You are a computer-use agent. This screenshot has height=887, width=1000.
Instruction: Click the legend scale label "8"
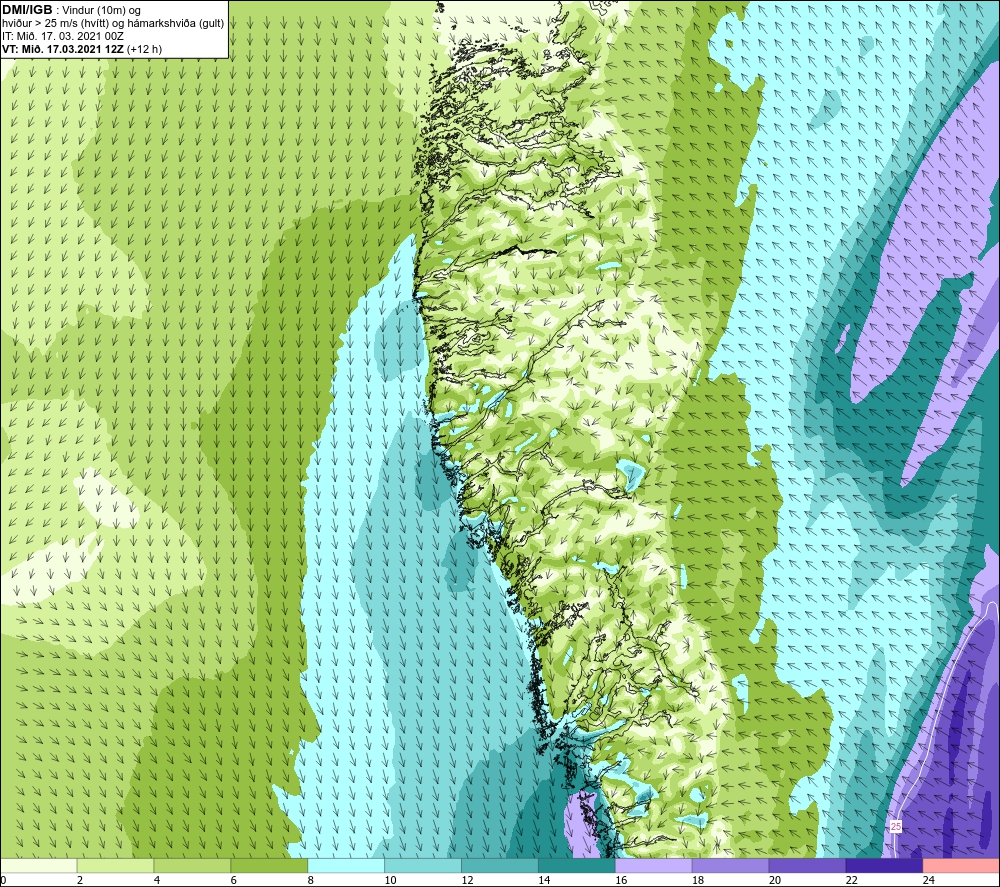[x=311, y=880]
